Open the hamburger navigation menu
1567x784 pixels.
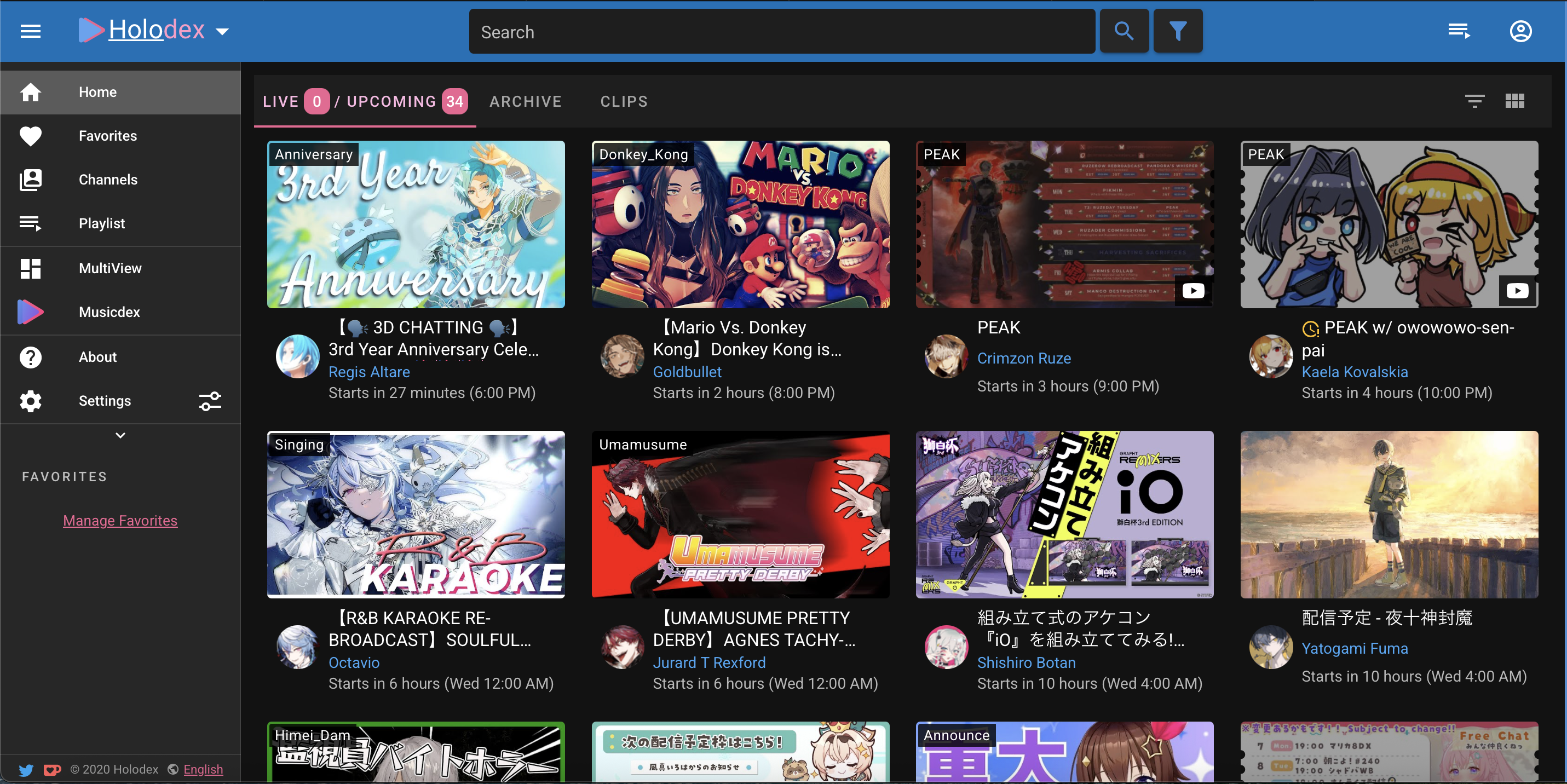pyautogui.click(x=31, y=31)
